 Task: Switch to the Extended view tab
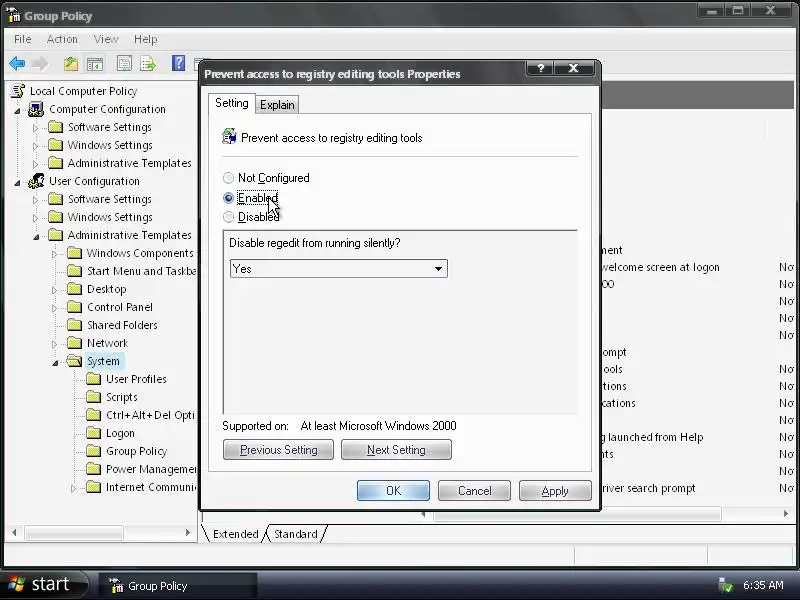tap(235, 534)
